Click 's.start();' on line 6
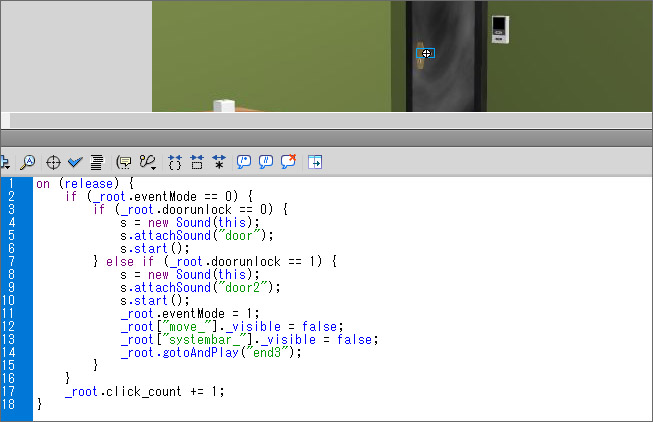This screenshot has height=422, width=653. 155,248
